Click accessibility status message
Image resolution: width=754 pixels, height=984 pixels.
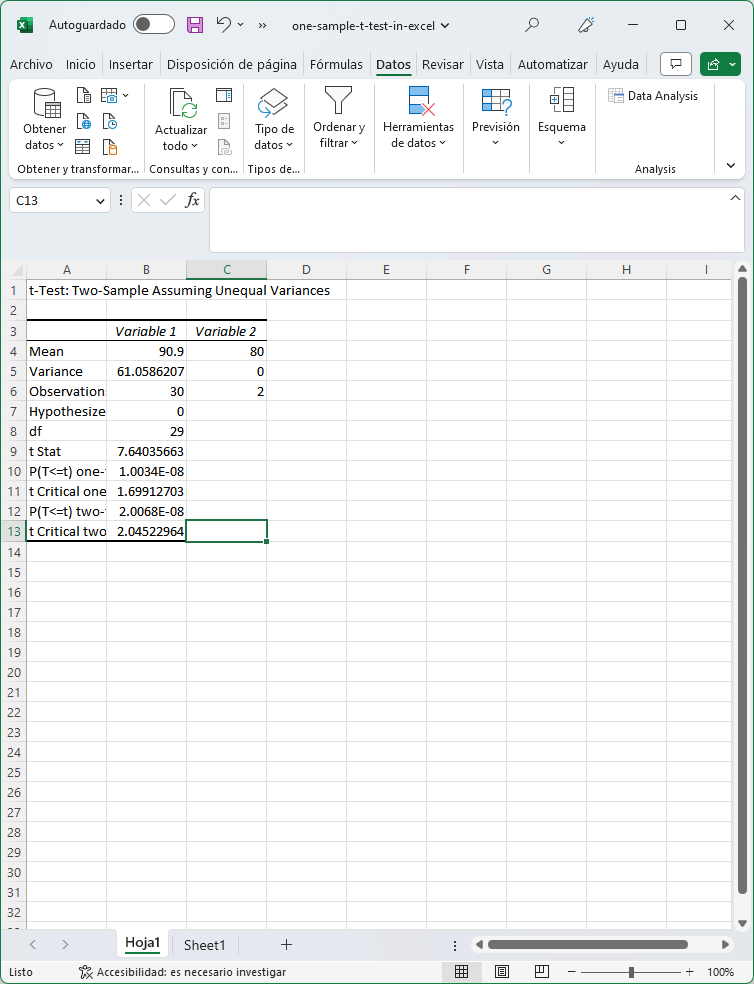(183, 972)
